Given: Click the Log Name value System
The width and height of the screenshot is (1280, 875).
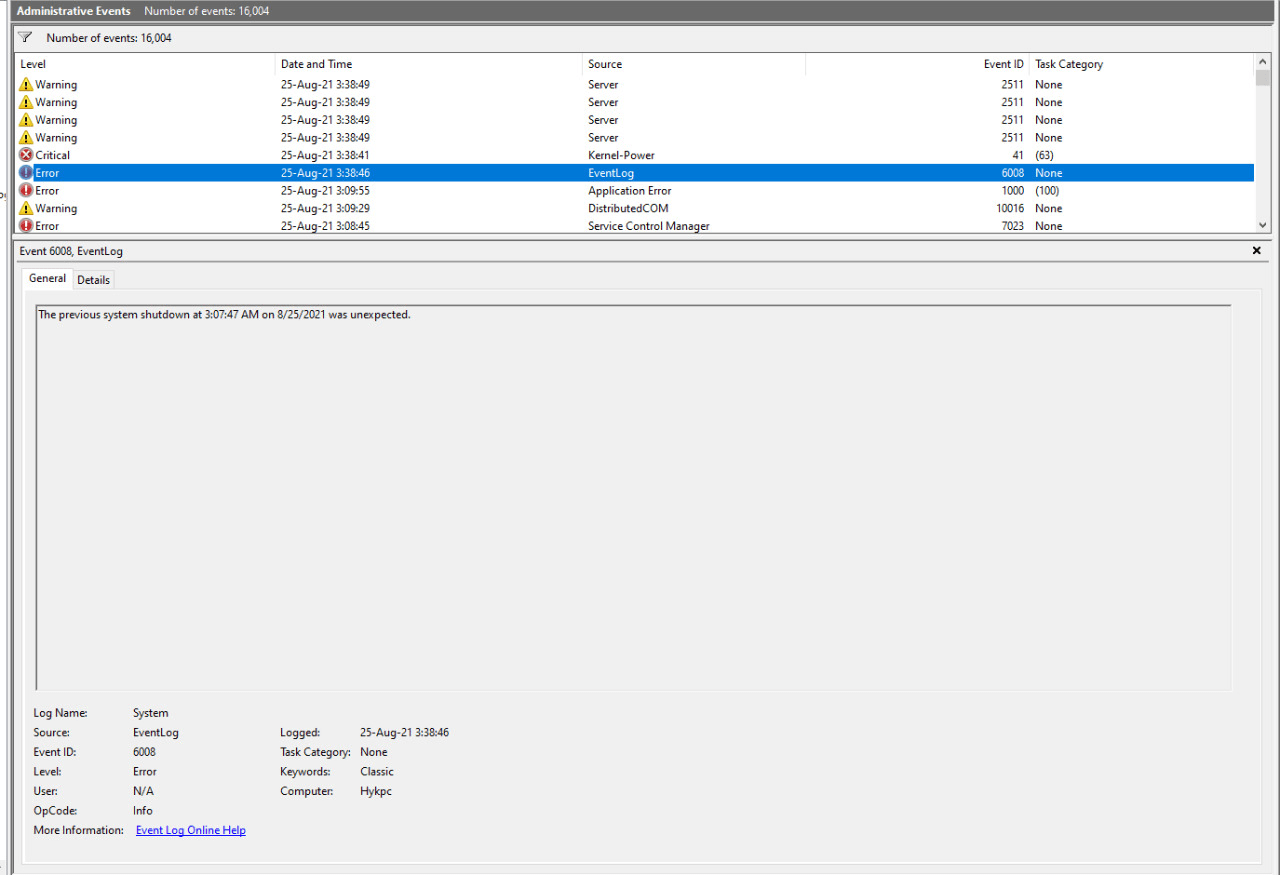Looking at the screenshot, I should [150, 713].
